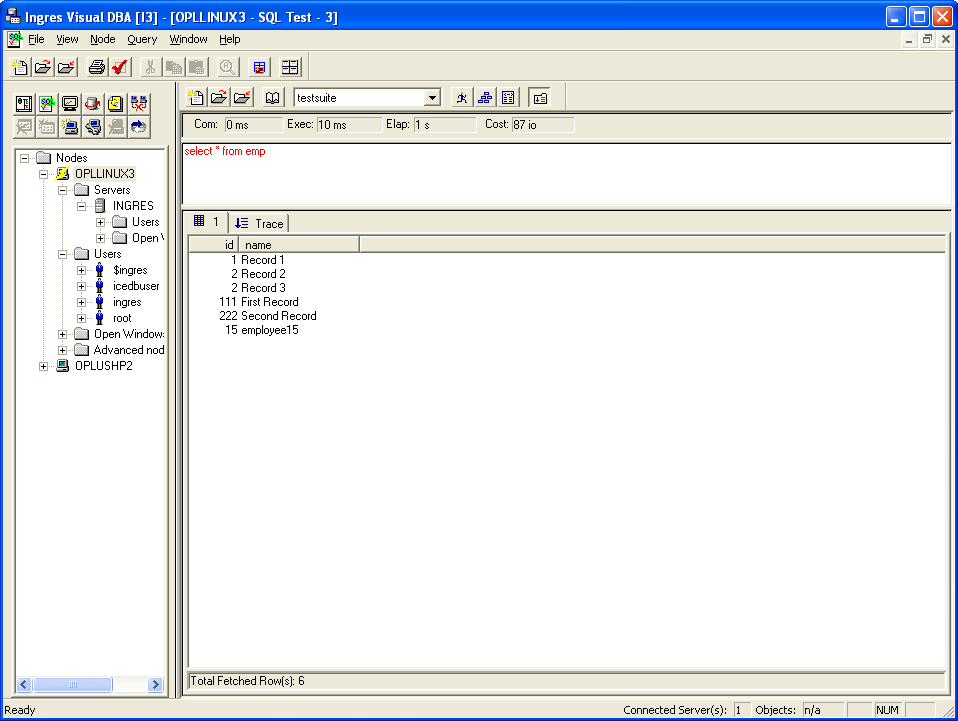Select the OPLUSHP2 tree item
The image size is (958, 721).
[103, 366]
